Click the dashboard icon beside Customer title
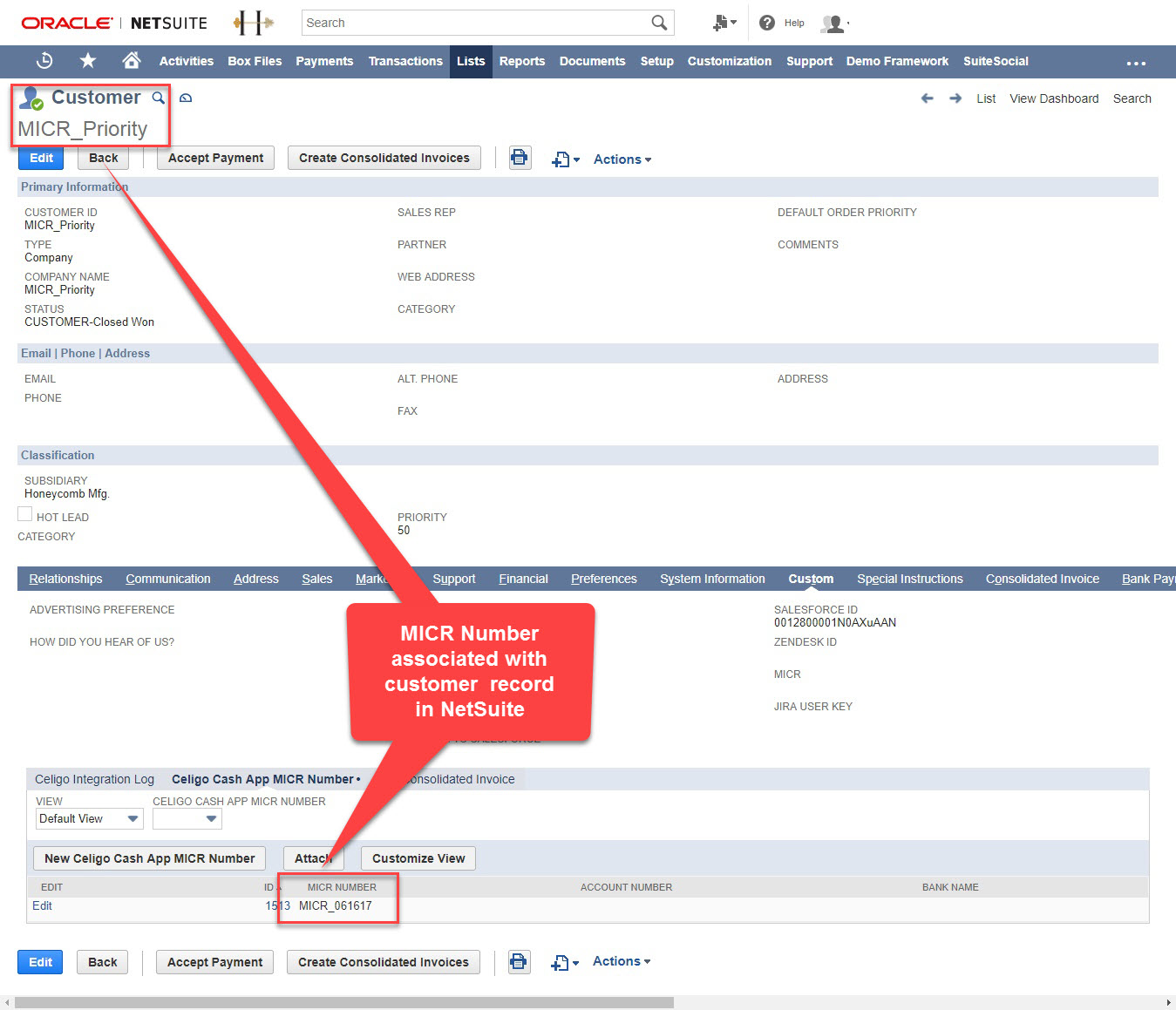1176x1010 pixels. [186, 98]
